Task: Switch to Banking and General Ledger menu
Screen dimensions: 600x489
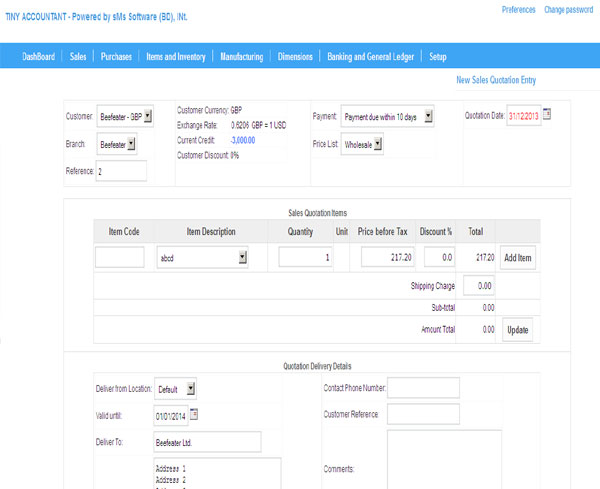Action: coord(370,57)
